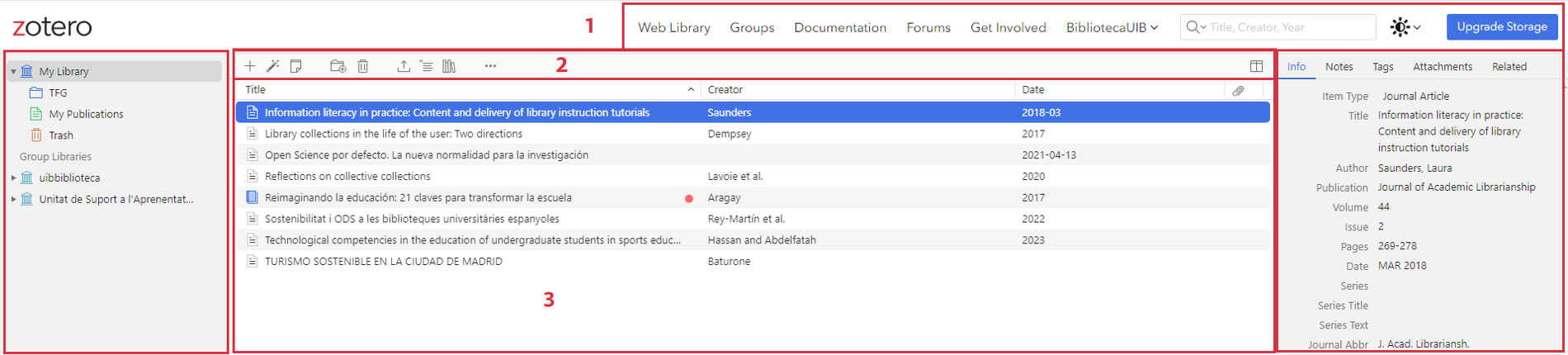Click the Journal Abbr value J. Acad. Librariansh.

1424,344
